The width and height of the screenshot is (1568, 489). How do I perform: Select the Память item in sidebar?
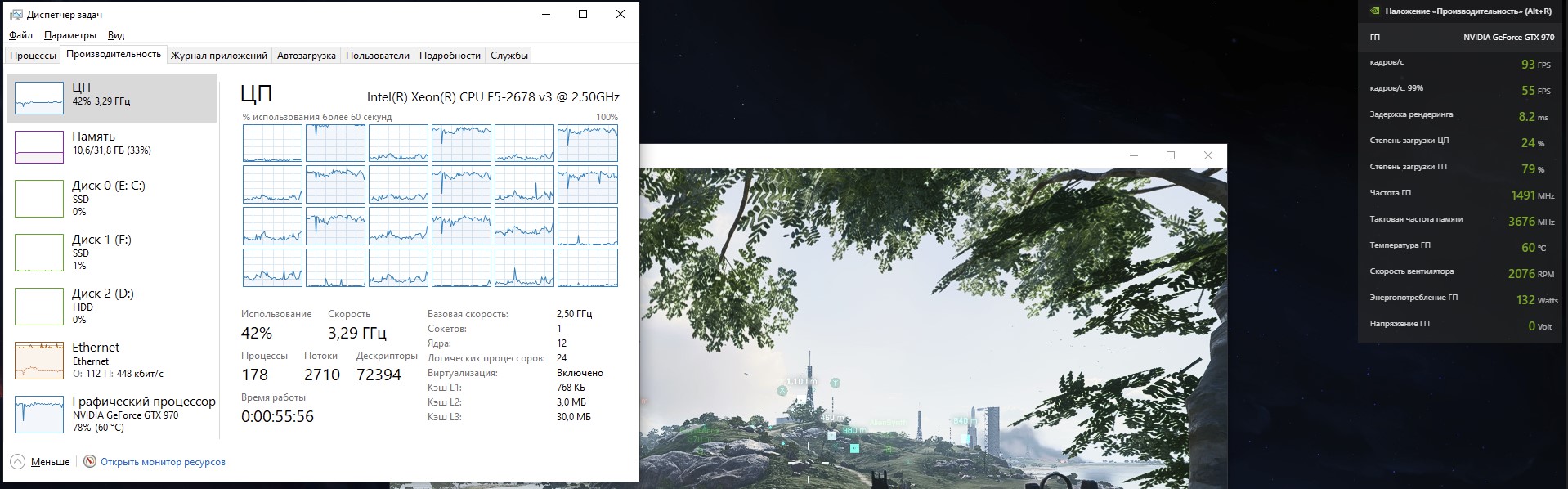pyautogui.click(x=112, y=147)
